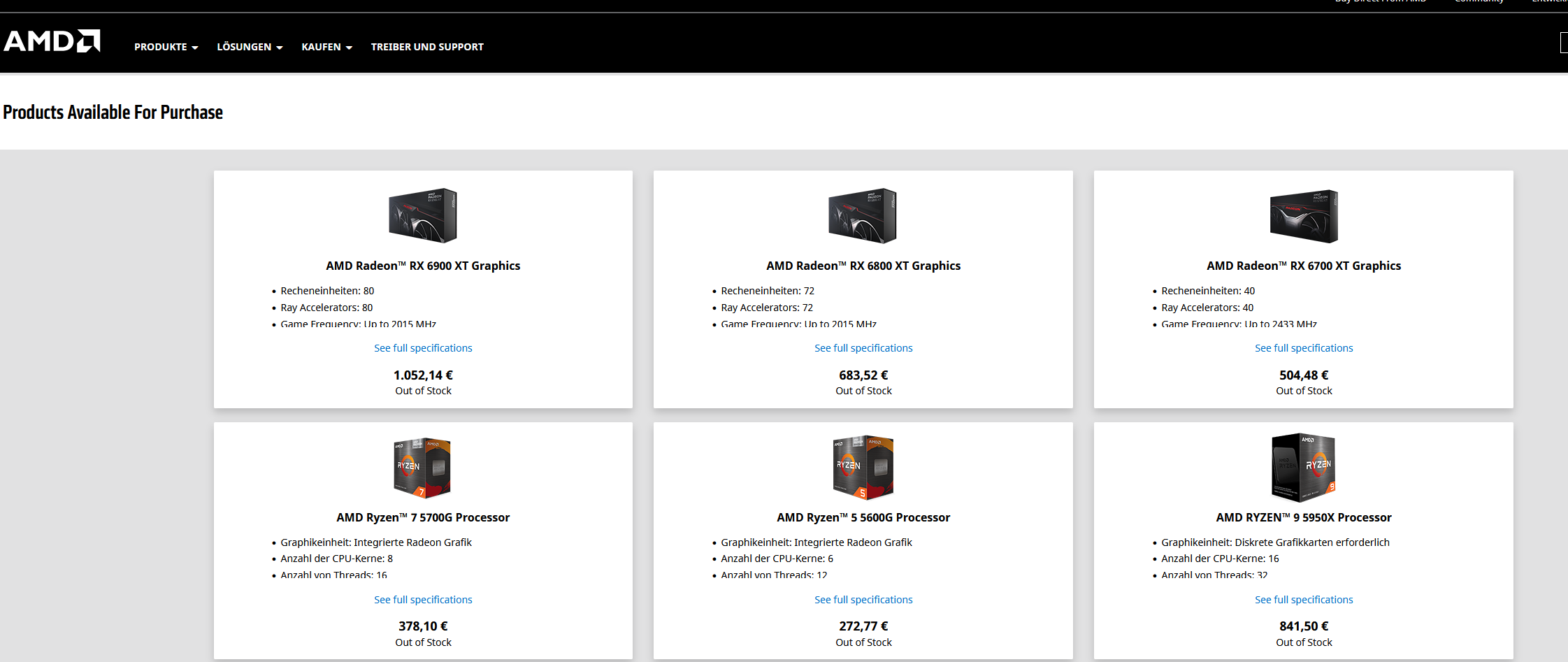Viewport: 1568px width, 662px height.
Task: Click 'Ray Accelerators: 80' spec line
Action: point(326,308)
